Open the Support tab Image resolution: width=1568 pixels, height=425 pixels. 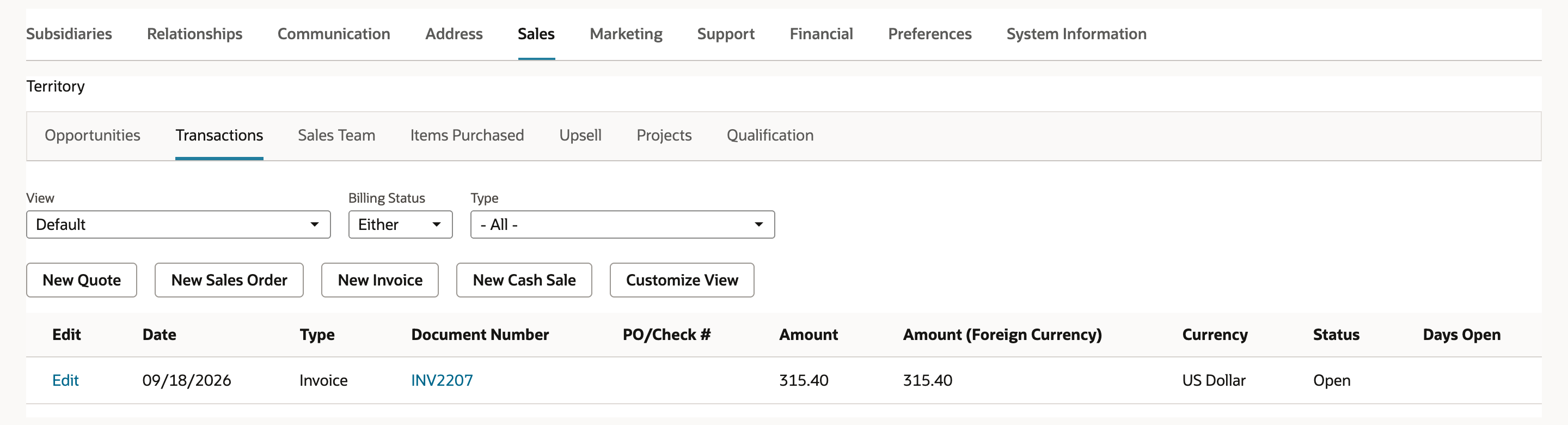click(x=726, y=33)
